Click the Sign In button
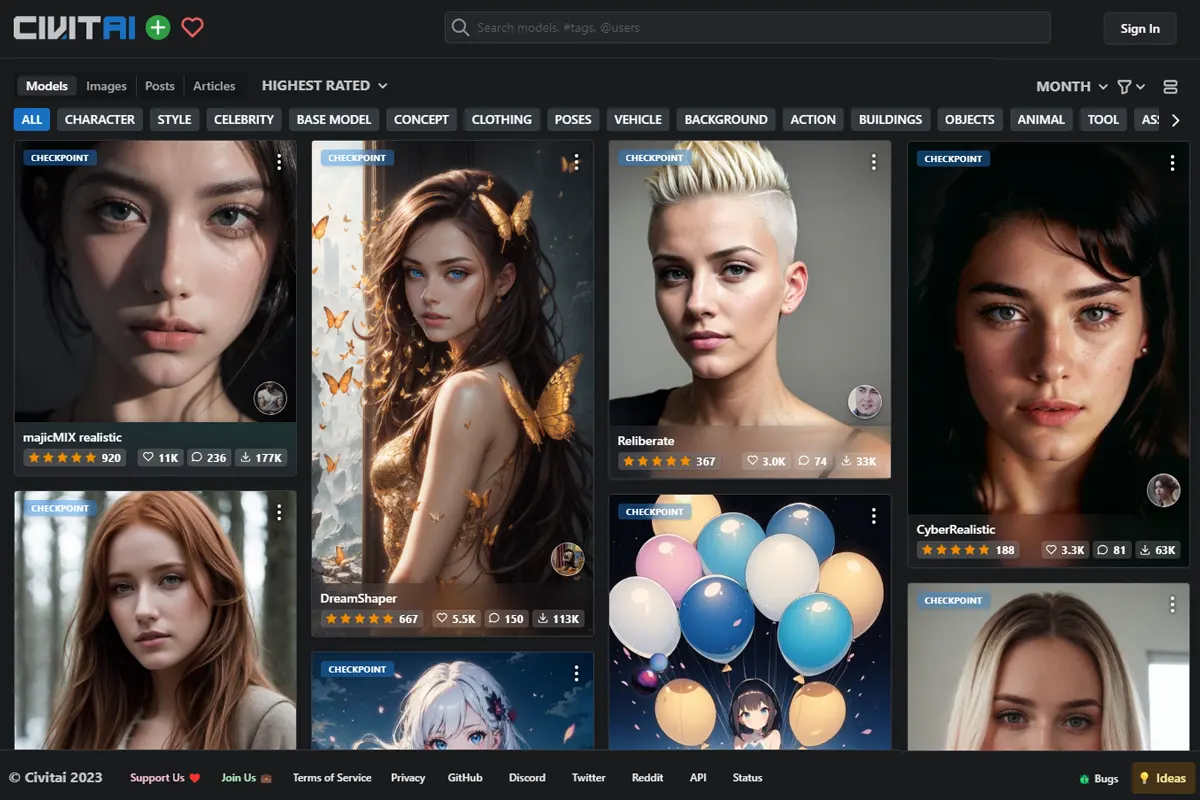This screenshot has width=1200, height=800. 1139,28
